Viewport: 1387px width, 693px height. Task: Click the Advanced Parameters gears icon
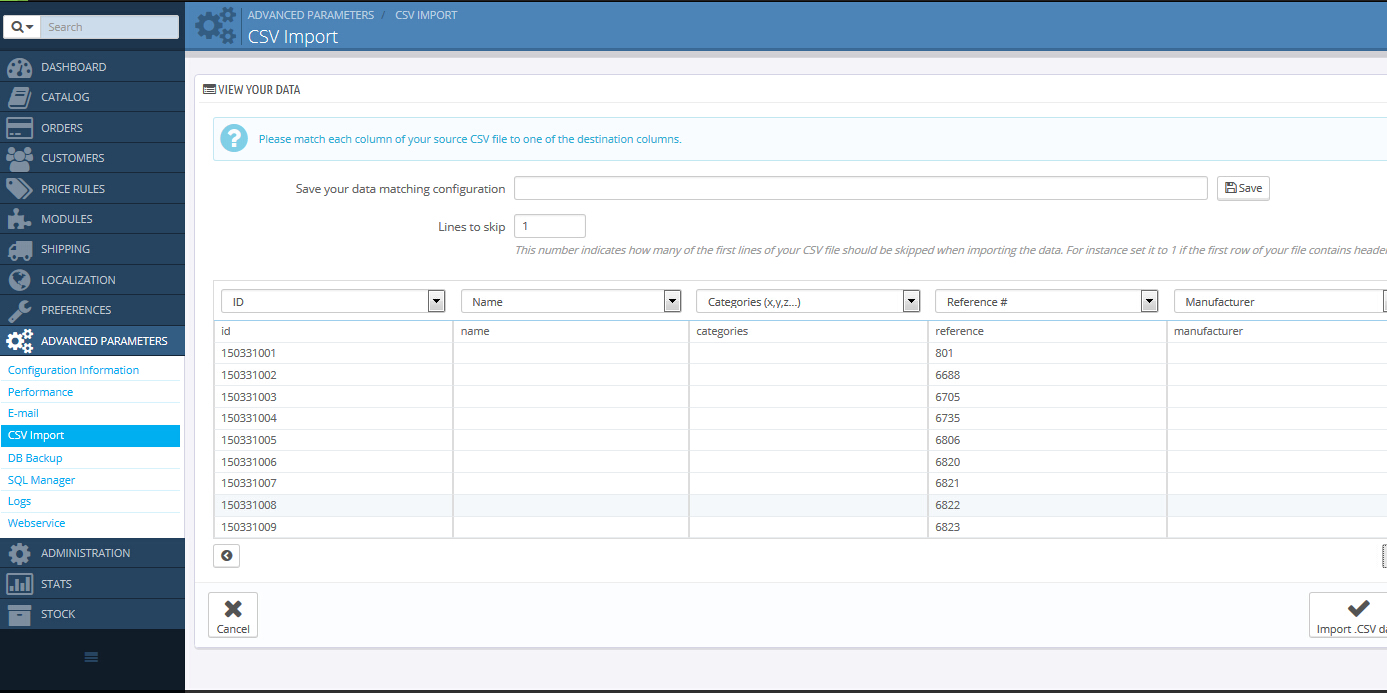point(19,341)
